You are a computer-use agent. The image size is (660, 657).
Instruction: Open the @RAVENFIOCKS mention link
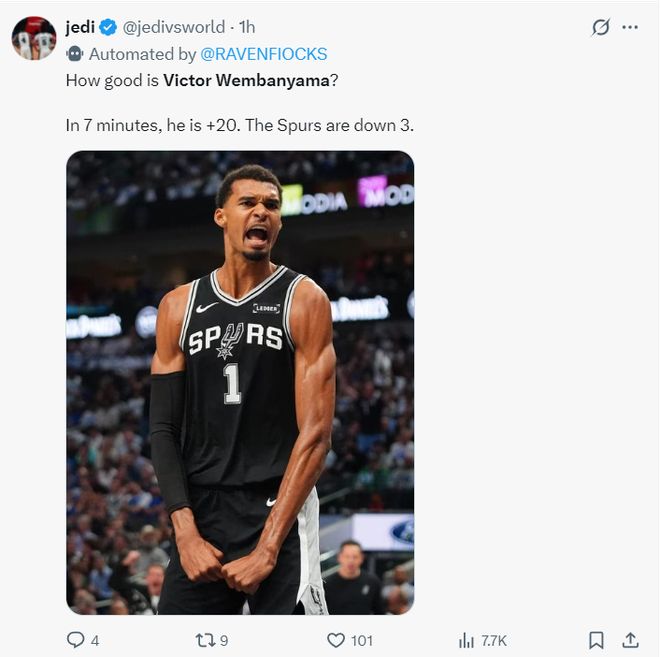click(x=267, y=54)
